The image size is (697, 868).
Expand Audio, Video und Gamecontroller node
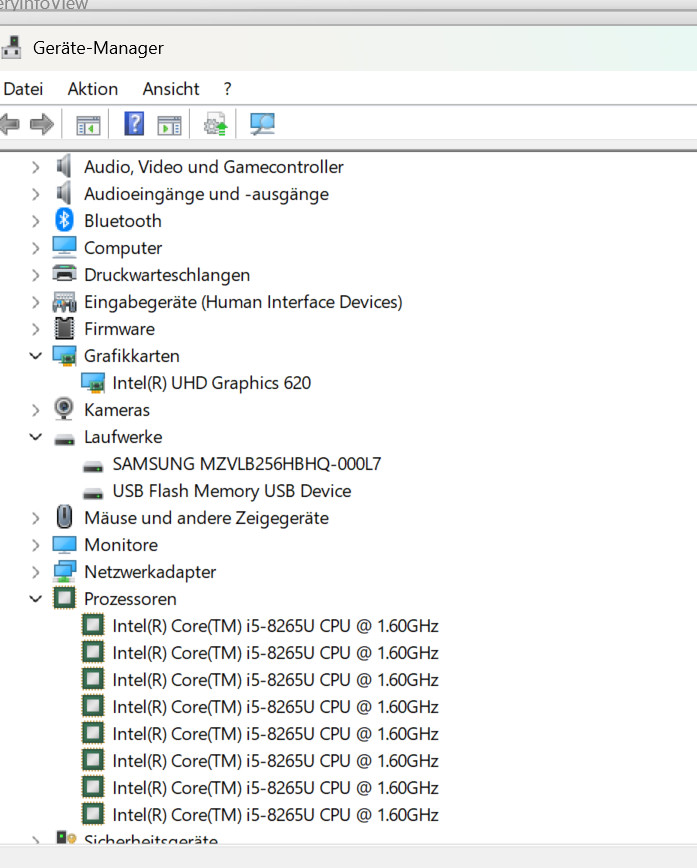[x=35, y=167]
